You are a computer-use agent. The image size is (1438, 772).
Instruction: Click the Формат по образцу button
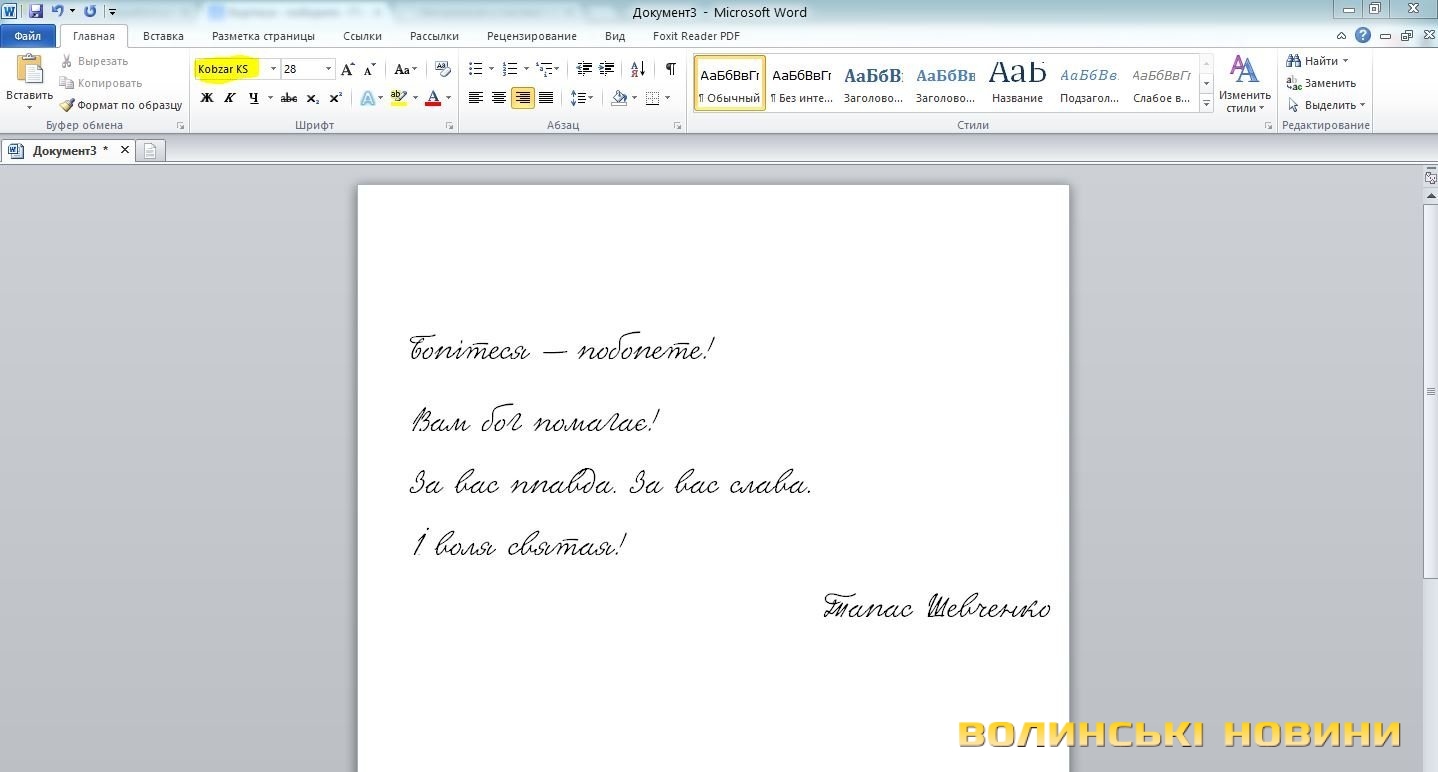click(121, 105)
